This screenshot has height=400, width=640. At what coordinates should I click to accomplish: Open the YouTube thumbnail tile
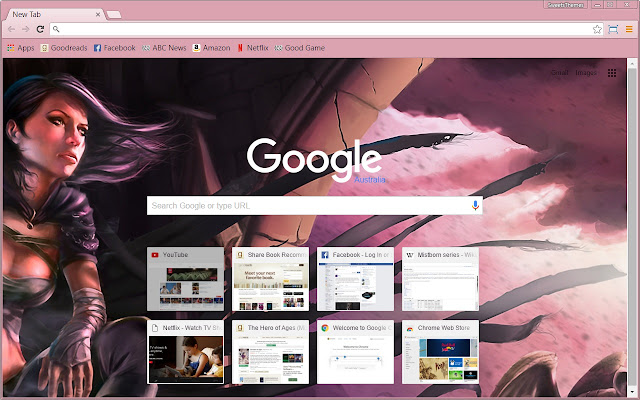point(185,279)
